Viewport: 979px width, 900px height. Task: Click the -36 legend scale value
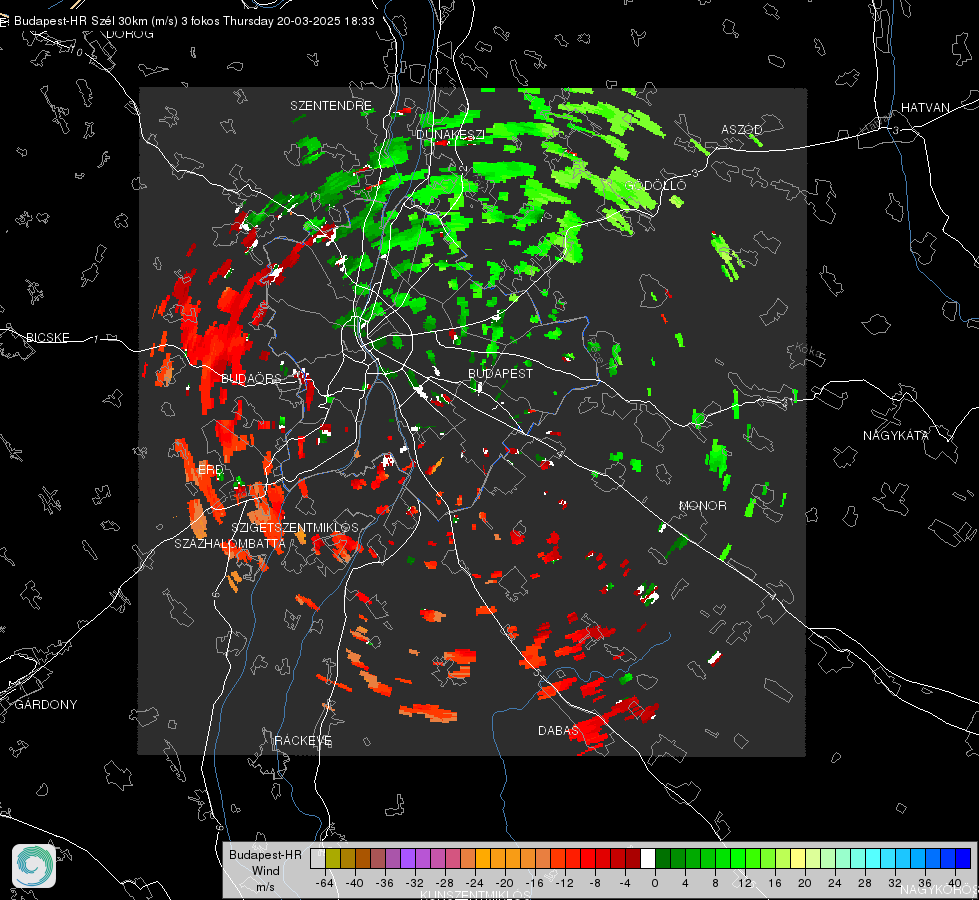[x=385, y=883]
